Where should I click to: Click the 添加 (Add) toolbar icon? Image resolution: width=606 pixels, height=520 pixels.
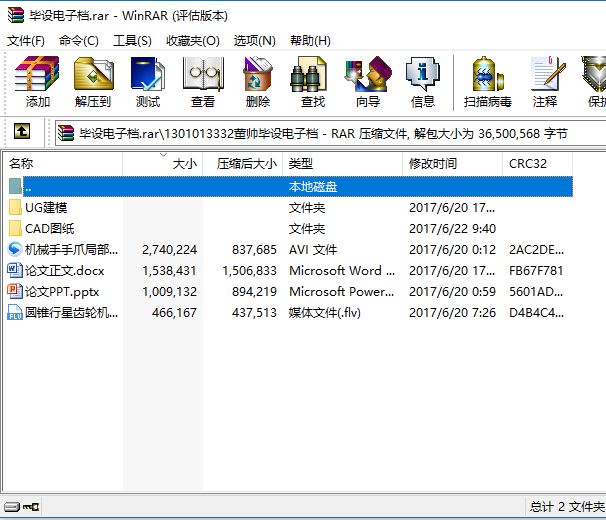point(37,74)
